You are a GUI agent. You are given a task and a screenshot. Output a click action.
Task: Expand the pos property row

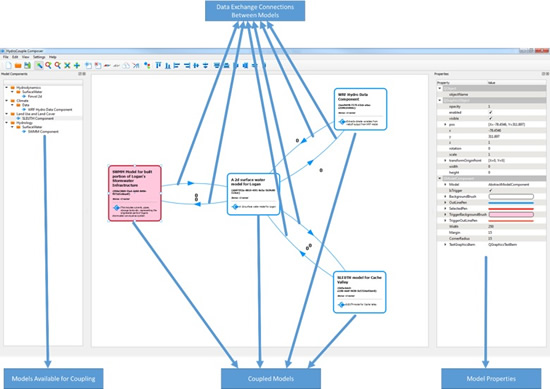tap(445, 124)
